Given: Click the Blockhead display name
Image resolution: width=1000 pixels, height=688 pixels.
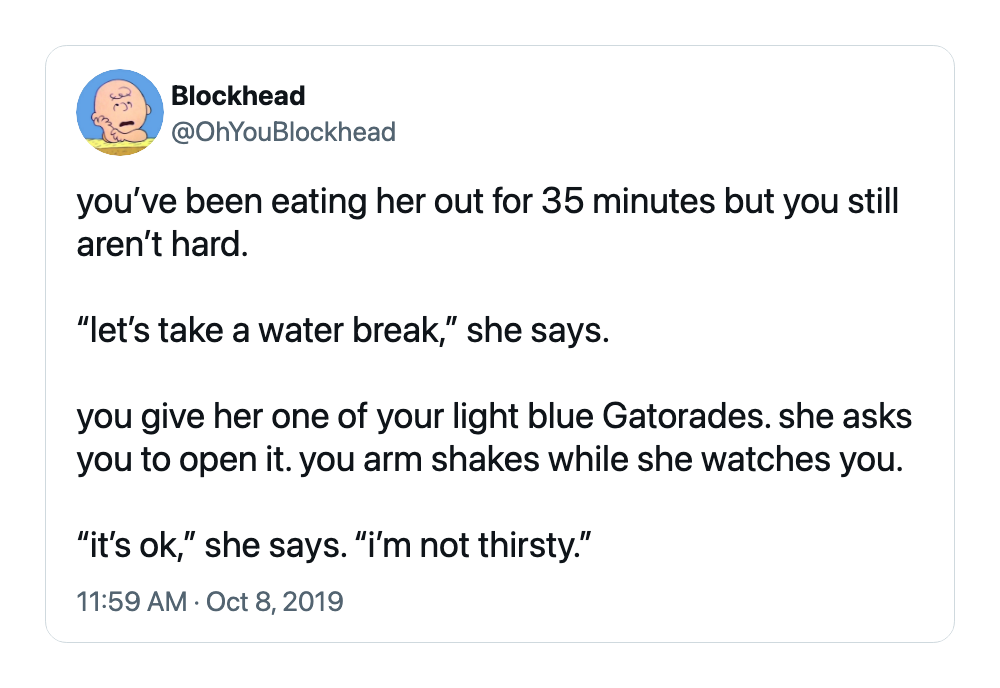Looking at the screenshot, I should 239,96.
